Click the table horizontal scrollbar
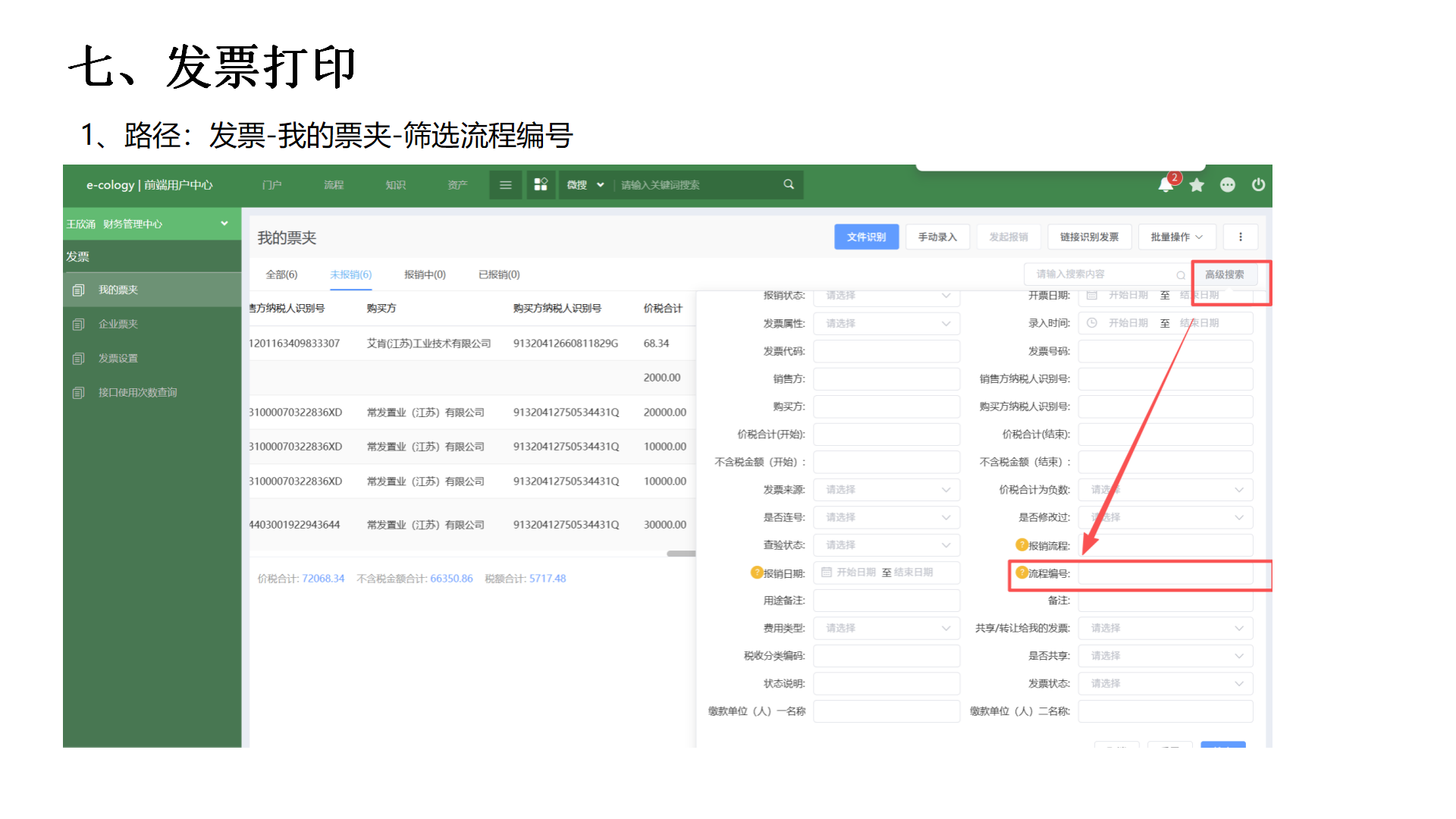 (680, 554)
